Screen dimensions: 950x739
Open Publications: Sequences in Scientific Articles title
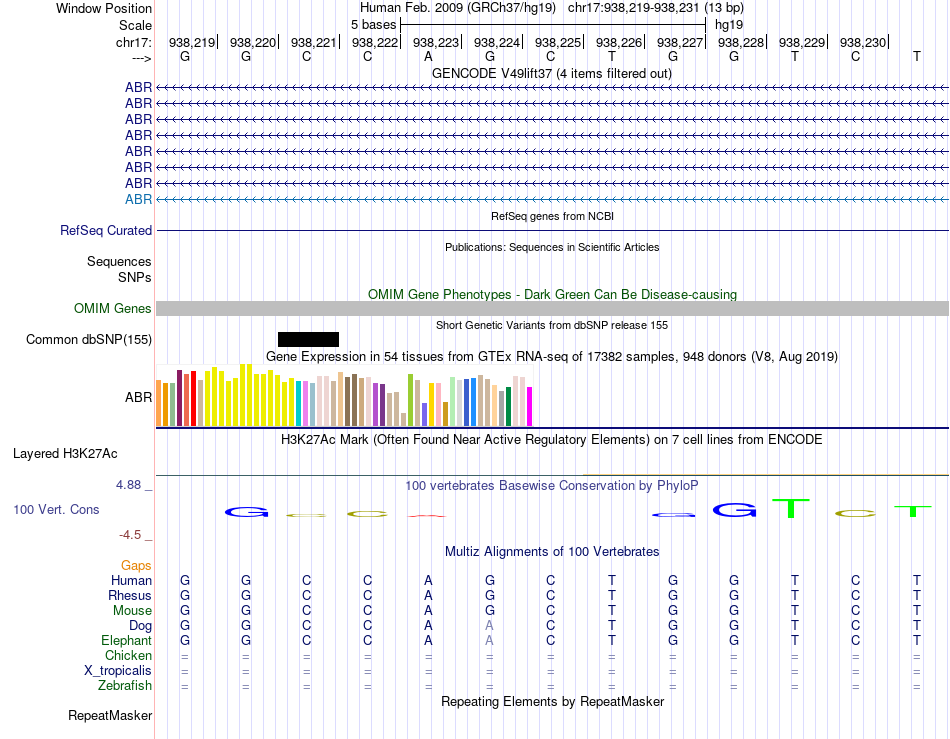[x=552, y=247]
